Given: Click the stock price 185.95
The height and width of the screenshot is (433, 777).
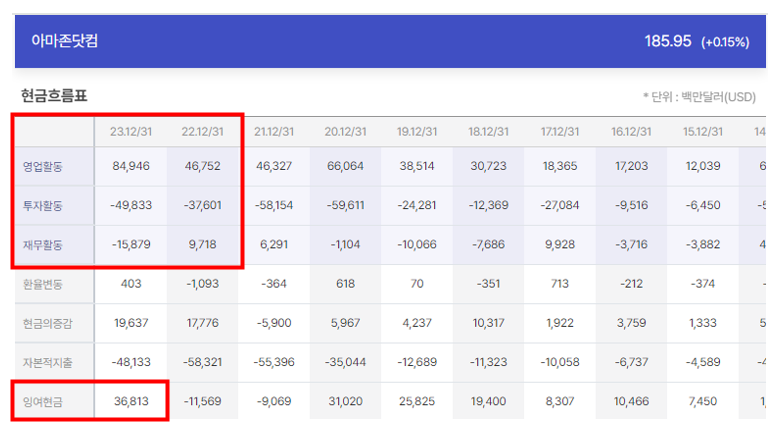Looking at the screenshot, I should (667, 41).
